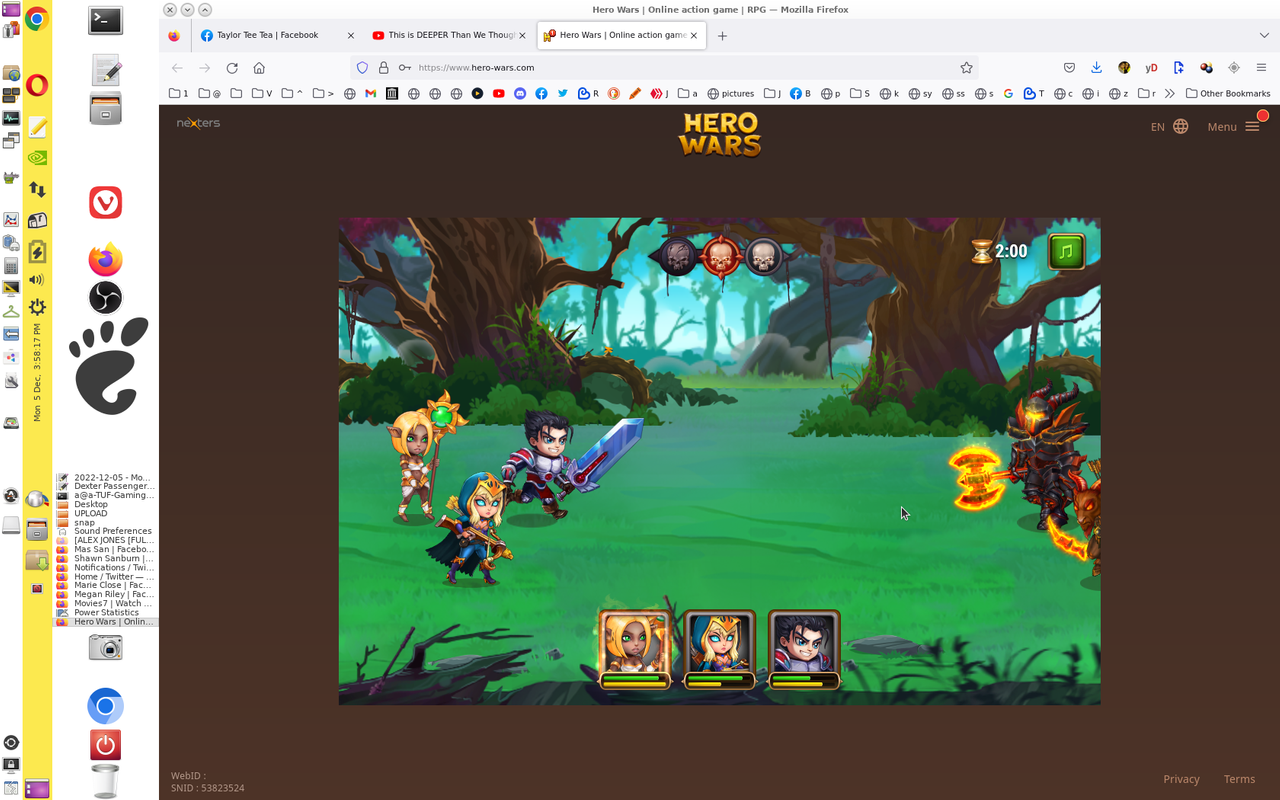Open the Privacy link in footer

click(1181, 779)
